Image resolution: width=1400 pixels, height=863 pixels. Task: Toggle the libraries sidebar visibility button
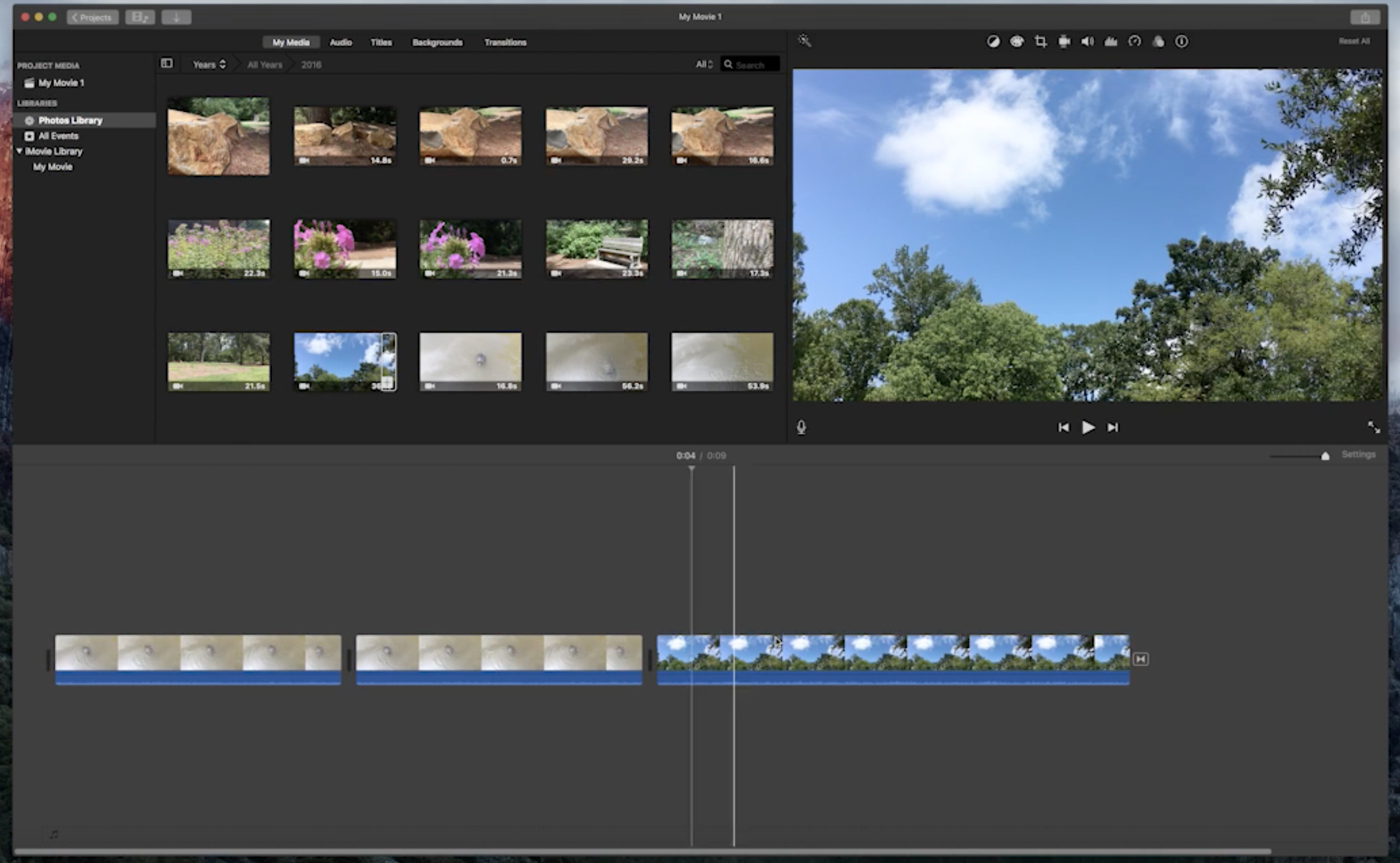(167, 63)
